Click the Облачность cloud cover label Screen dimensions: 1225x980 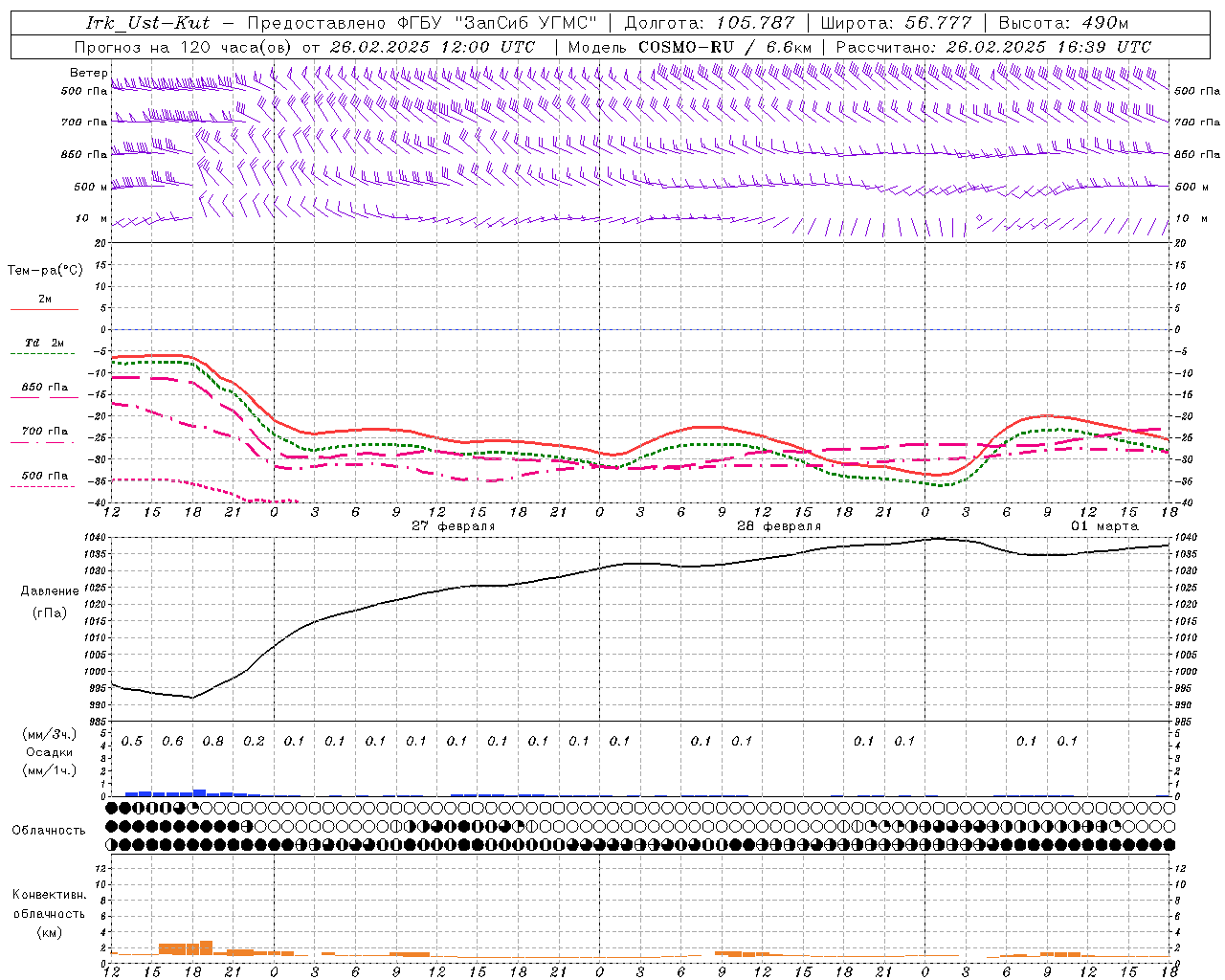click(49, 831)
